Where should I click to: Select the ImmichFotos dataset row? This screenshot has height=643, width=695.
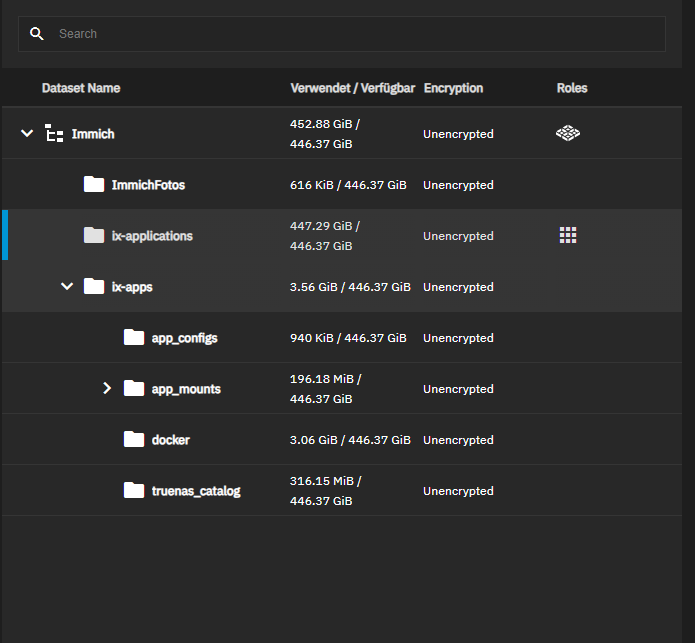[x=148, y=185]
